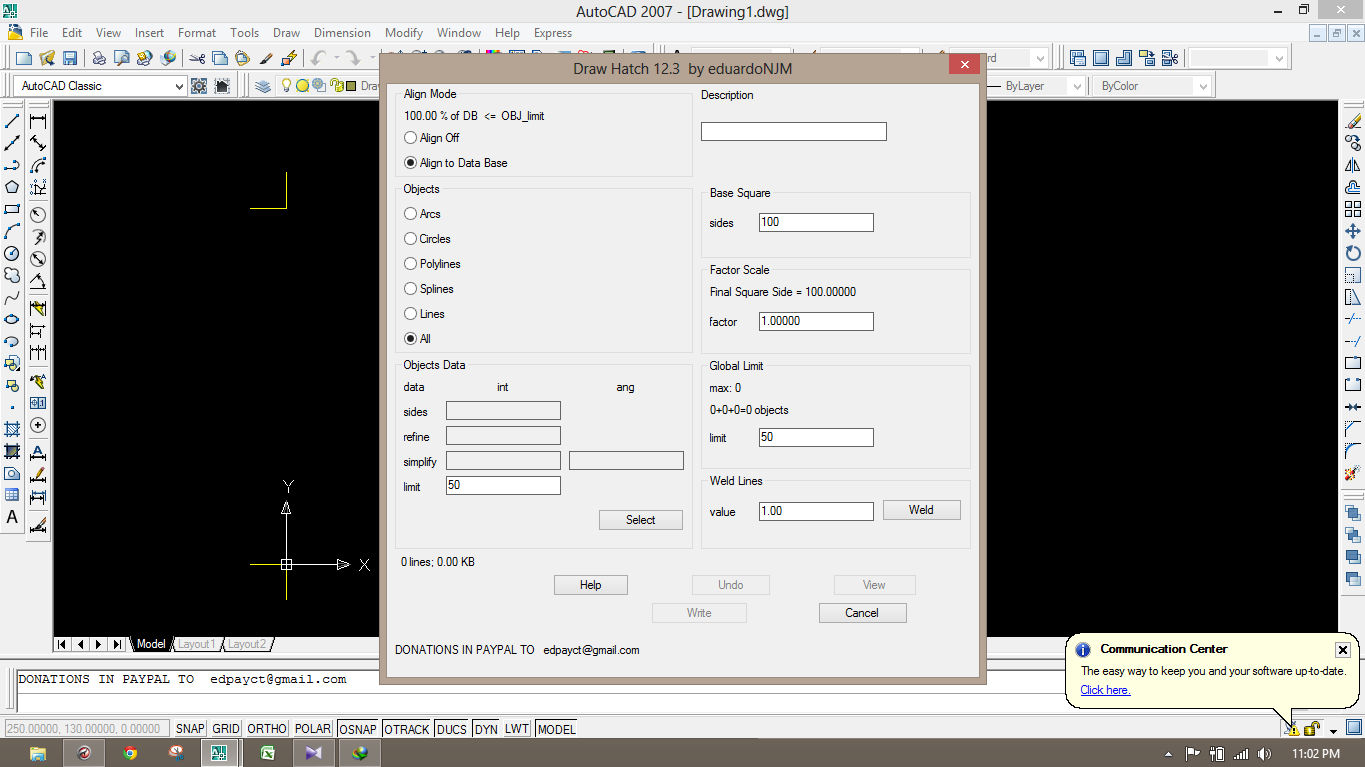Expand the dimension style dropdown
Screen dimensions: 1365x767
pyautogui.click(x=1038, y=57)
